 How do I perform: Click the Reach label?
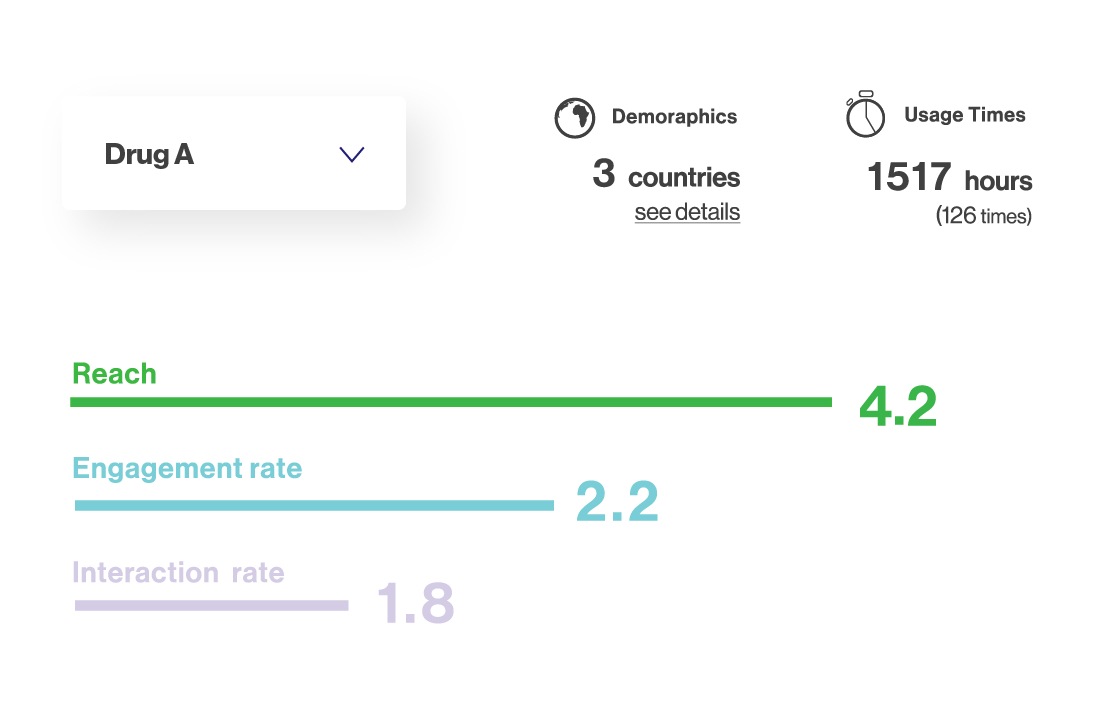coord(114,374)
